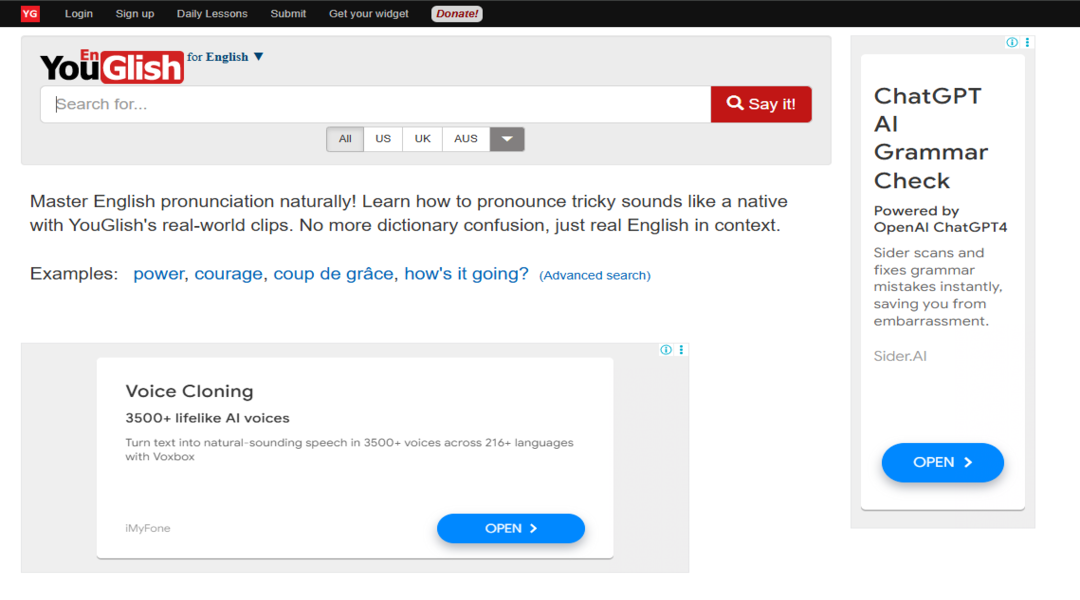The width and height of the screenshot is (1080, 600).
Task: Click the YouGlish logo
Action: [x=112, y=66]
